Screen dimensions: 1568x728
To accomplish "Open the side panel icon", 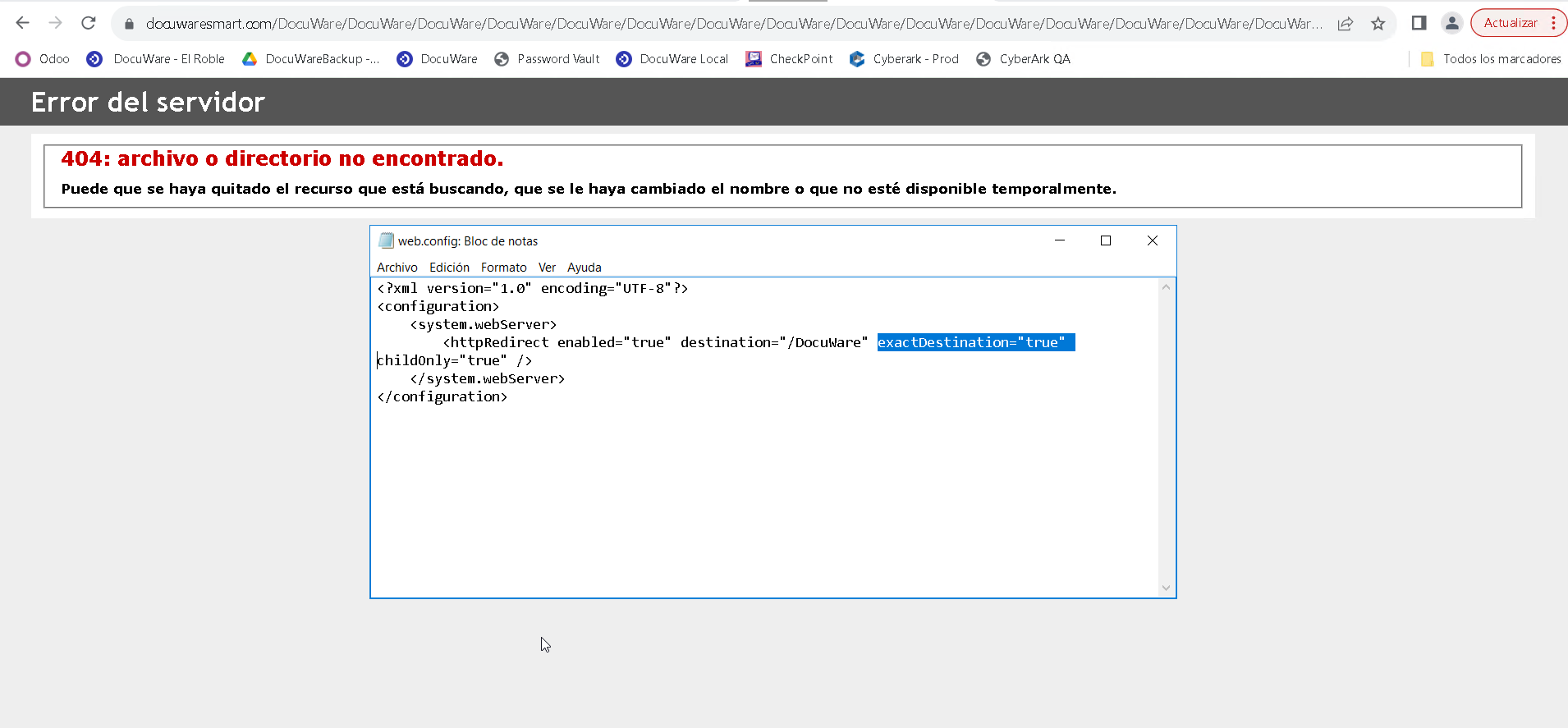I will 1419,23.
